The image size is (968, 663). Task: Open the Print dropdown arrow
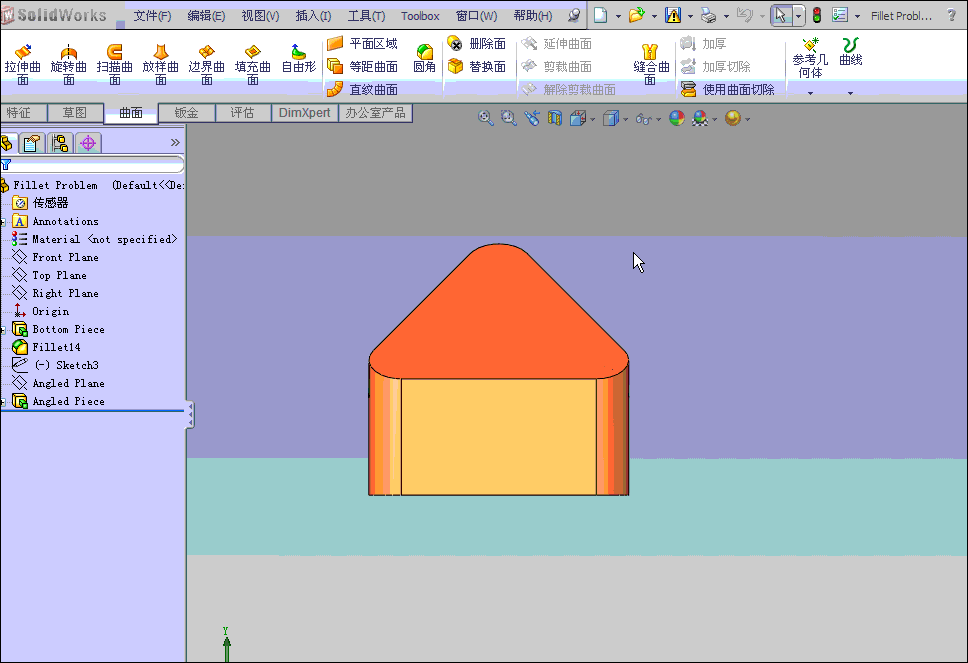(726, 16)
